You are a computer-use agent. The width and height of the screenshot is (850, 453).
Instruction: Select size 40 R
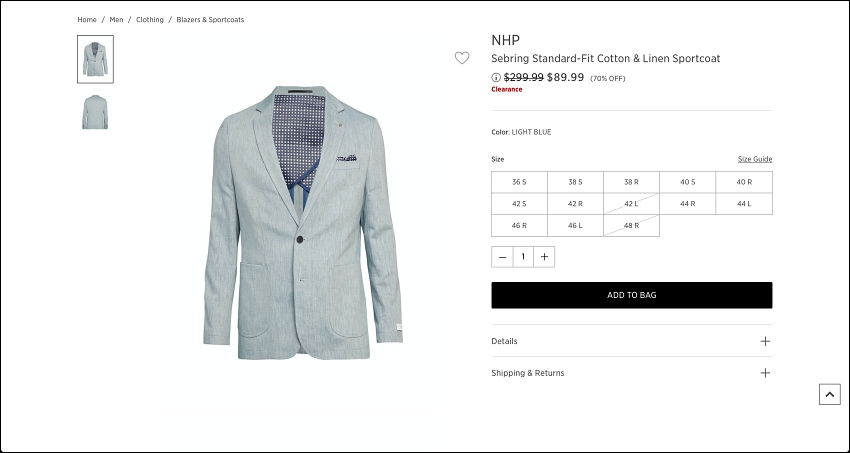(744, 182)
